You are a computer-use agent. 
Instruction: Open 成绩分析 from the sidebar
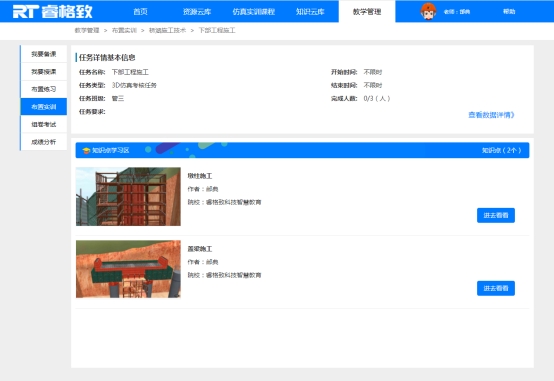click(44, 142)
